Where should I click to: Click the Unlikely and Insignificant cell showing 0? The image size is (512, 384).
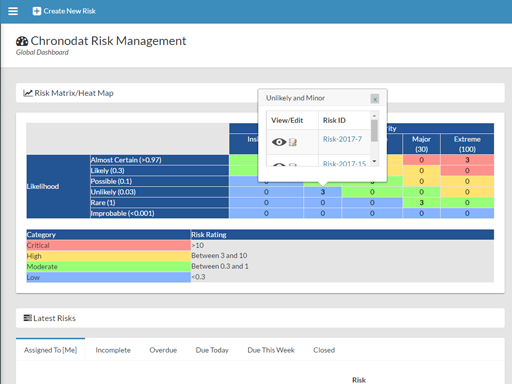(266, 192)
